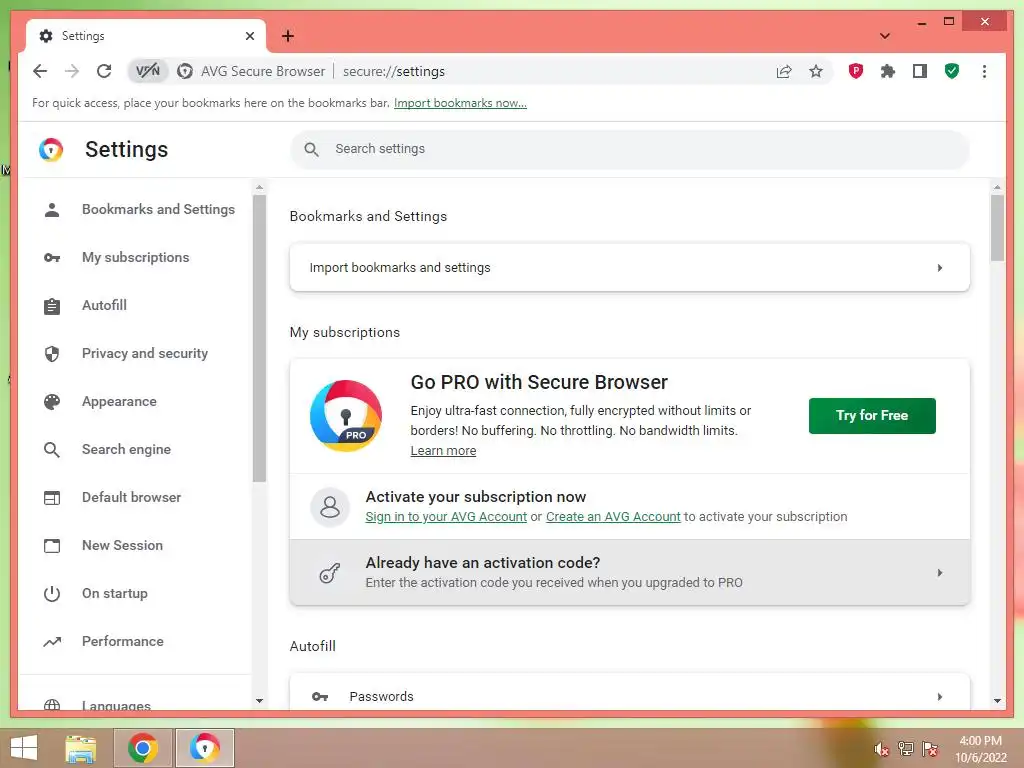
Task: Select Search engine in sidebar
Action: (x=126, y=449)
